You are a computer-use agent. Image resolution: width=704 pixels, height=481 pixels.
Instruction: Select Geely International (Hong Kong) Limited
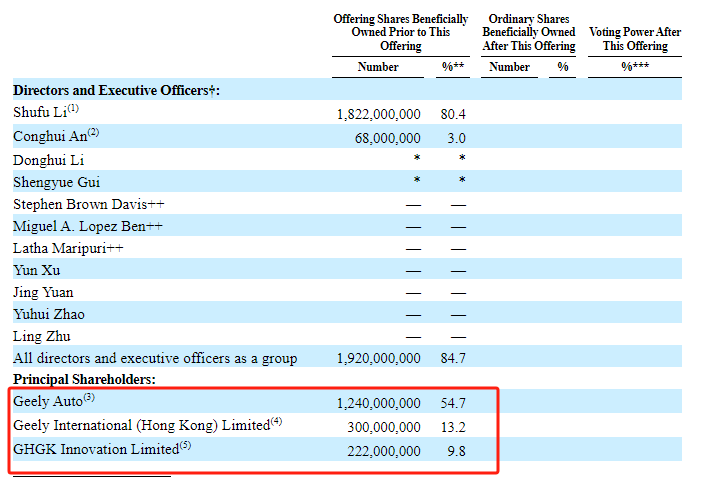pos(140,425)
